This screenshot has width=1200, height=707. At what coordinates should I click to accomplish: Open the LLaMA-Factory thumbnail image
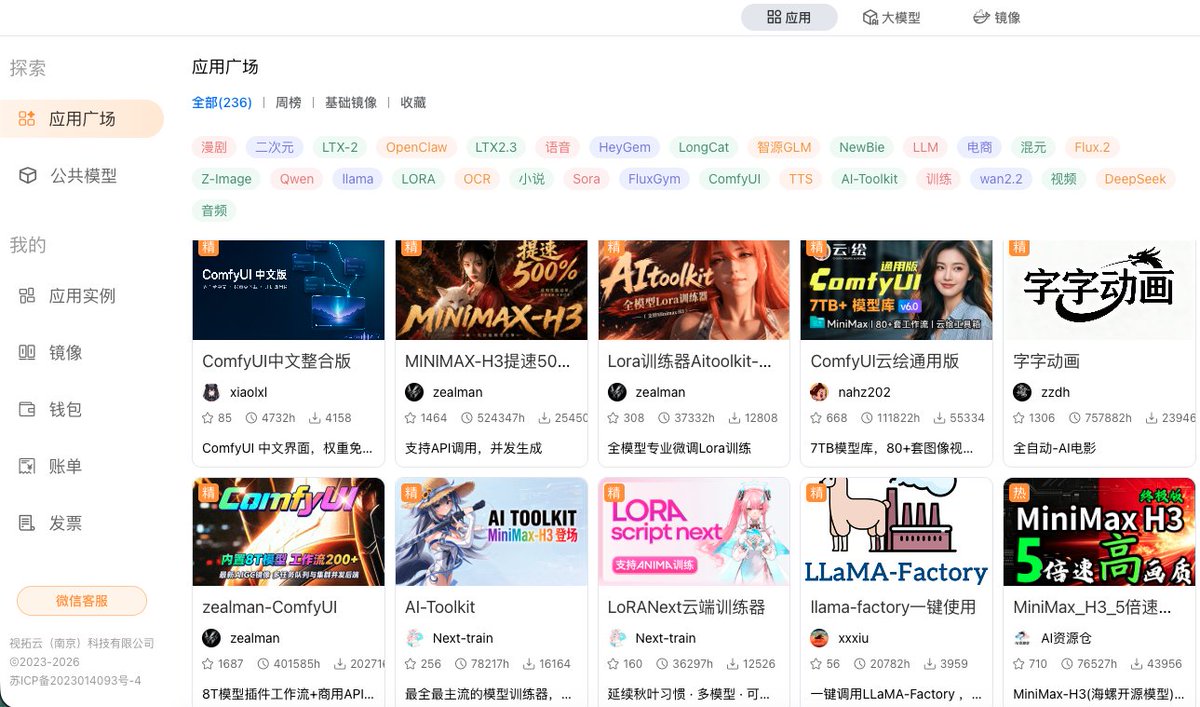(x=897, y=532)
